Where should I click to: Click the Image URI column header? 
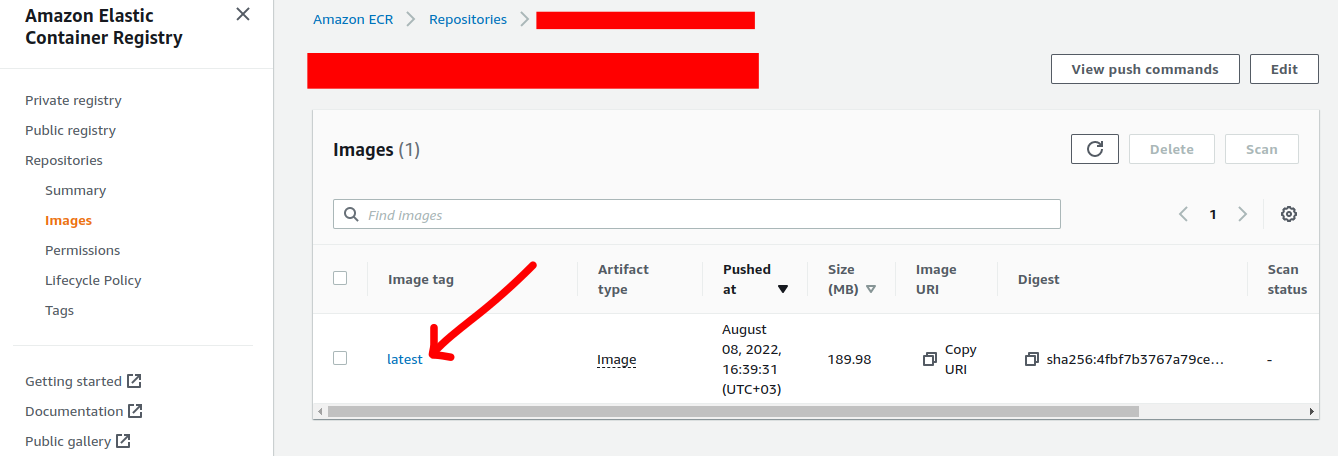[x=936, y=279]
